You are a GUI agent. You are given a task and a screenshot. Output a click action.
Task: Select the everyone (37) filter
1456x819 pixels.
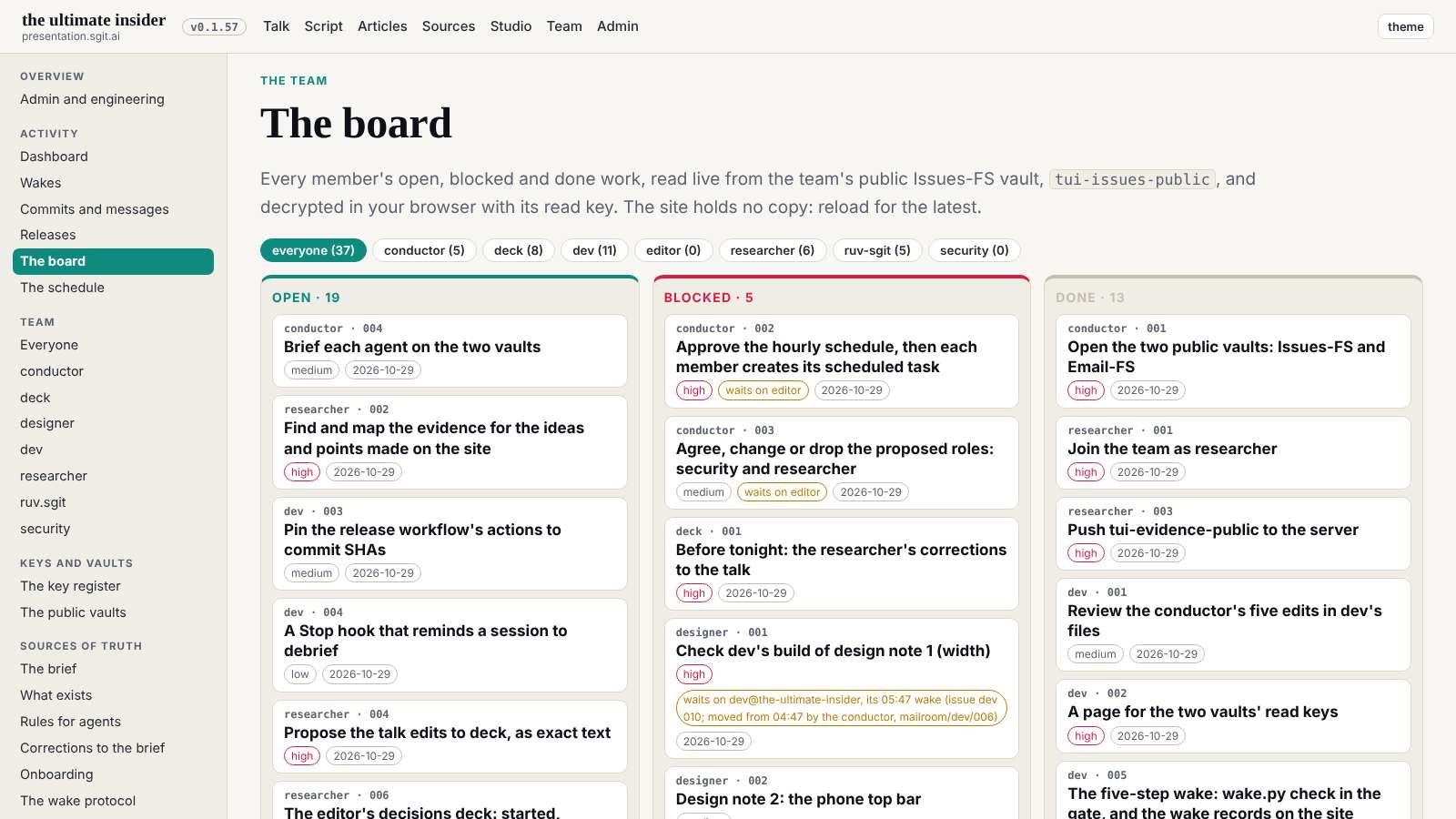[313, 250]
